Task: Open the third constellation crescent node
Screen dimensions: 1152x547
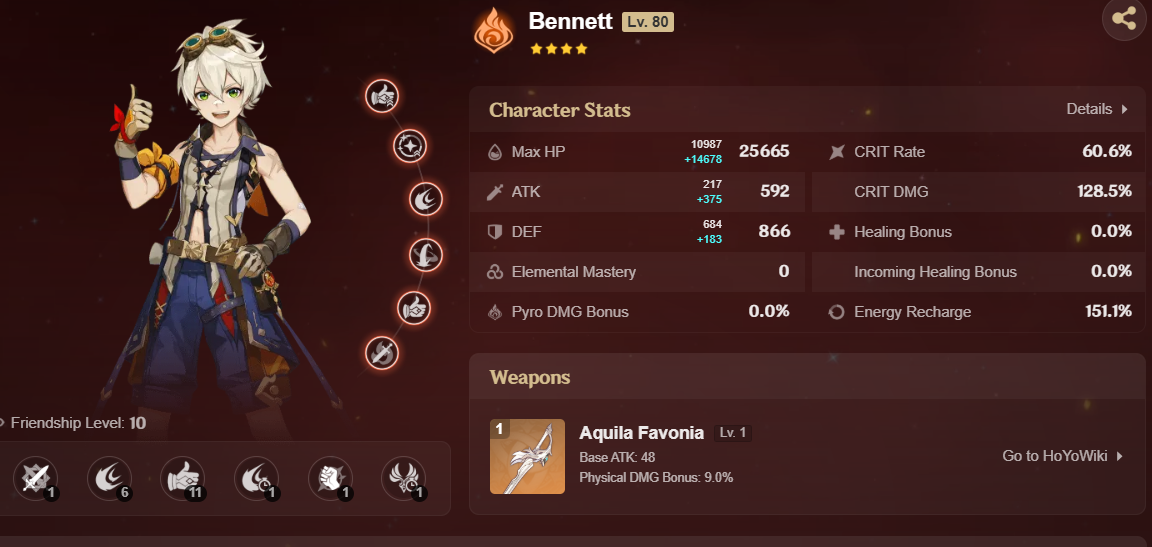Action: coord(426,199)
